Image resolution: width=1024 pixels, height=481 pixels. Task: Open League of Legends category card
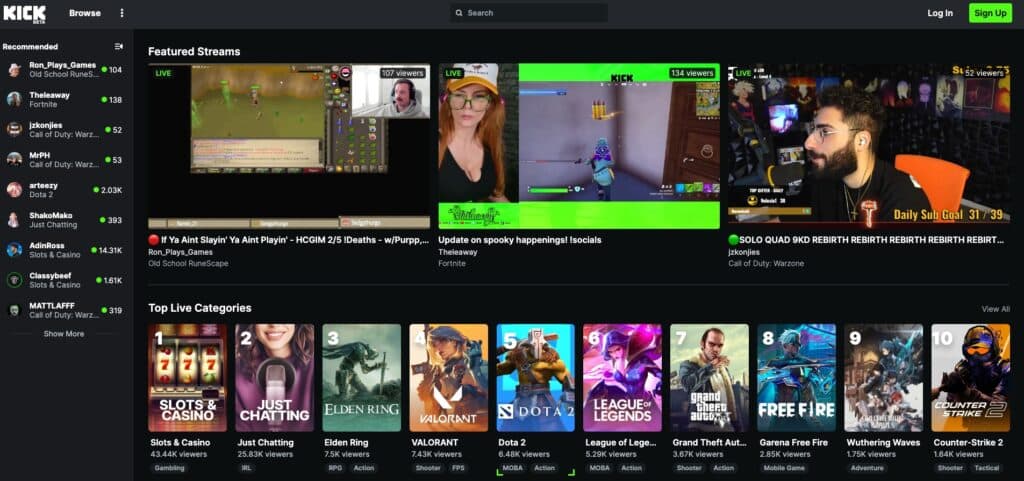[x=622, y=378]
